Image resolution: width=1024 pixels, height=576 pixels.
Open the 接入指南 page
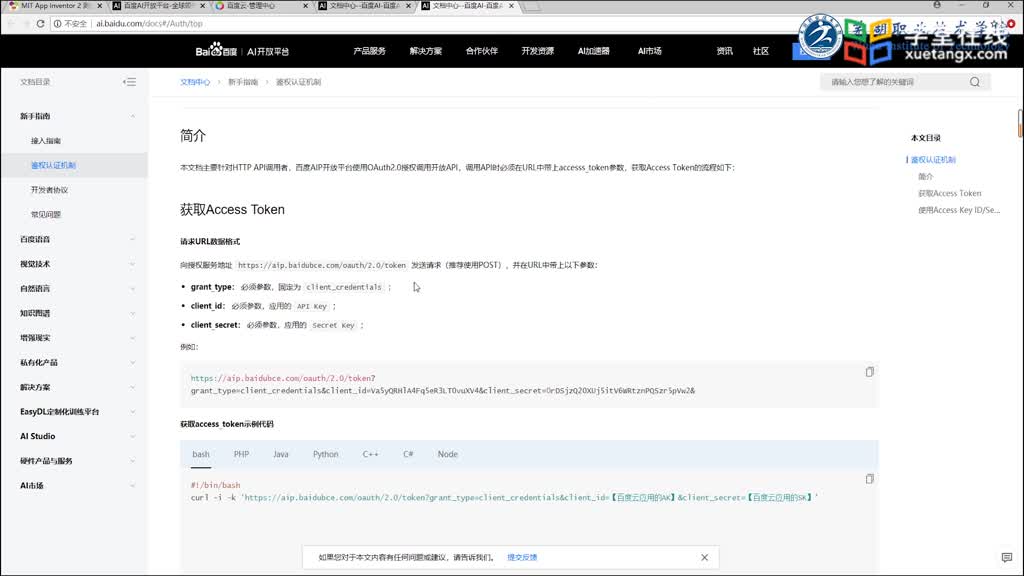tap(46, 140)
